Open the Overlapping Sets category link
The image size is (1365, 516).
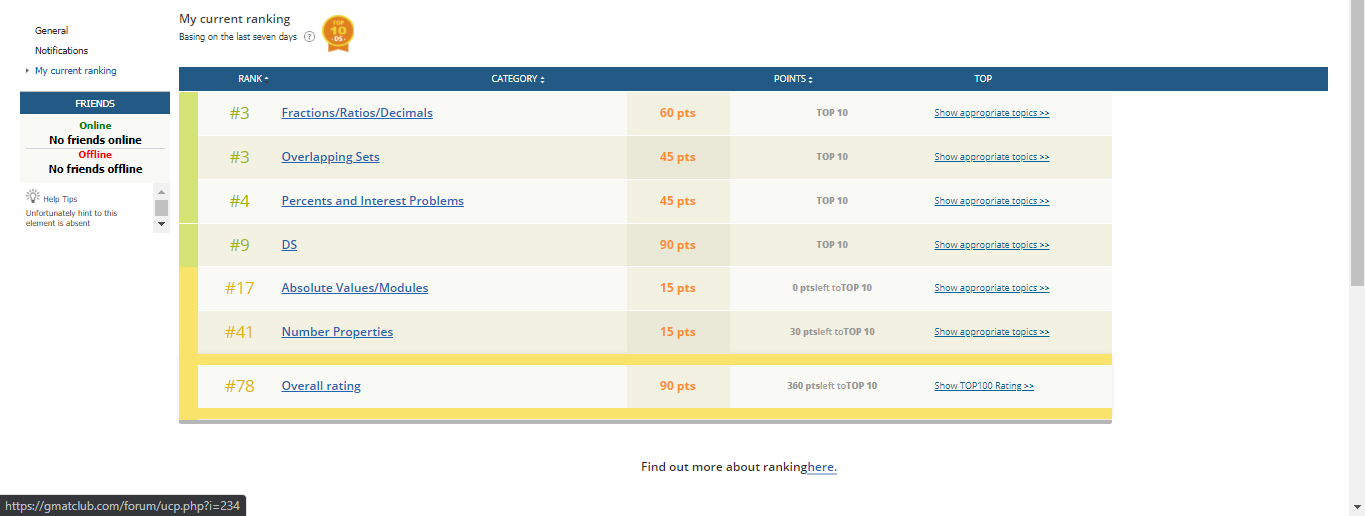(331, 157)
